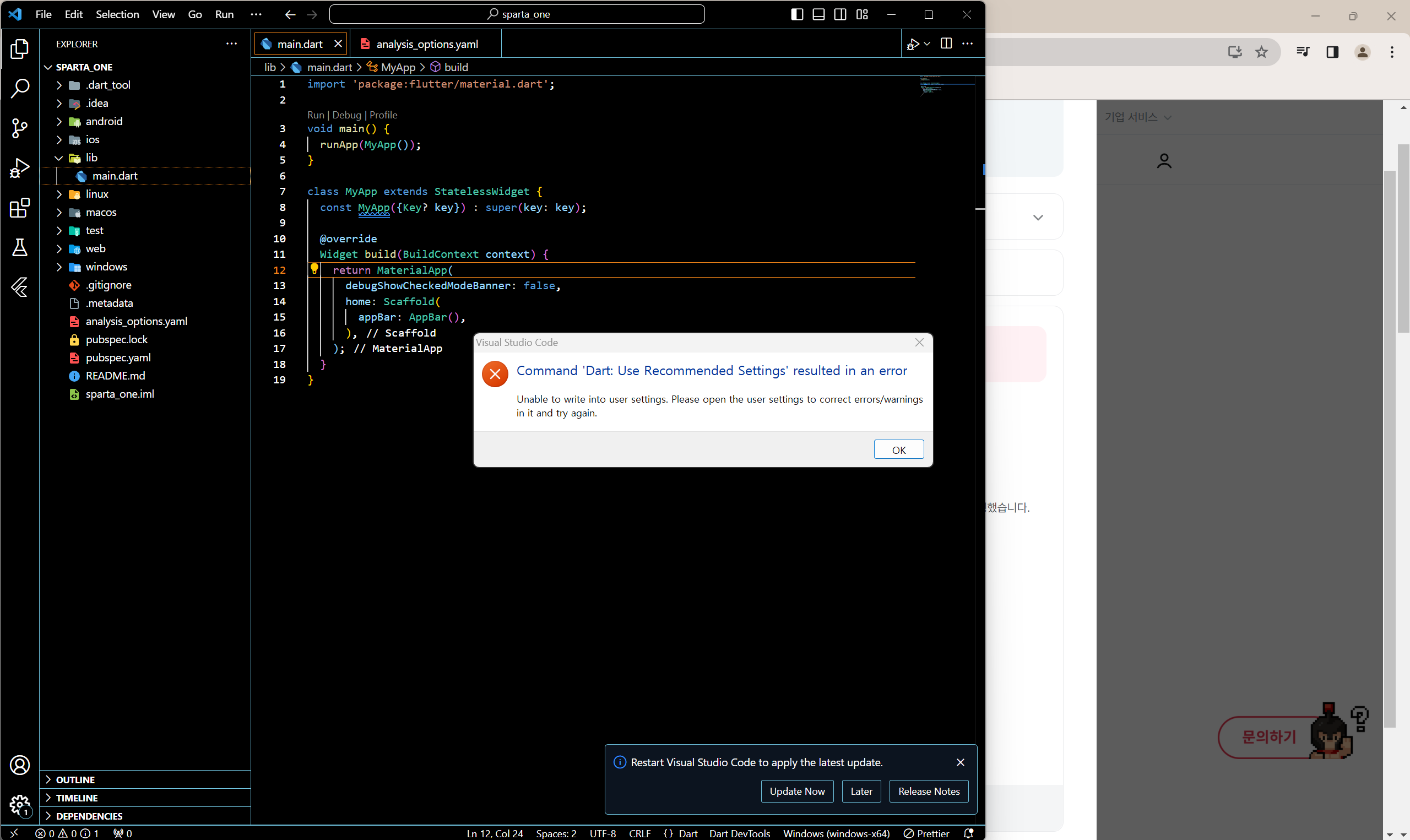Click the lightbulb code action on line 12
1410x840 pixels.
tap(314, 269)
